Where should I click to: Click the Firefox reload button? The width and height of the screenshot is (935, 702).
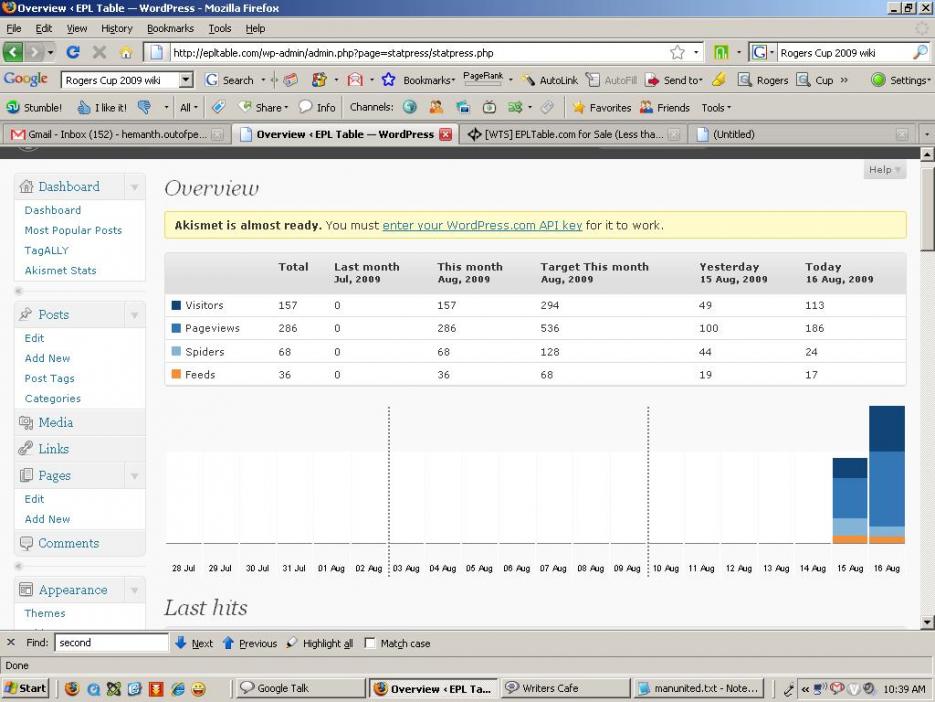tap(73, 53)
